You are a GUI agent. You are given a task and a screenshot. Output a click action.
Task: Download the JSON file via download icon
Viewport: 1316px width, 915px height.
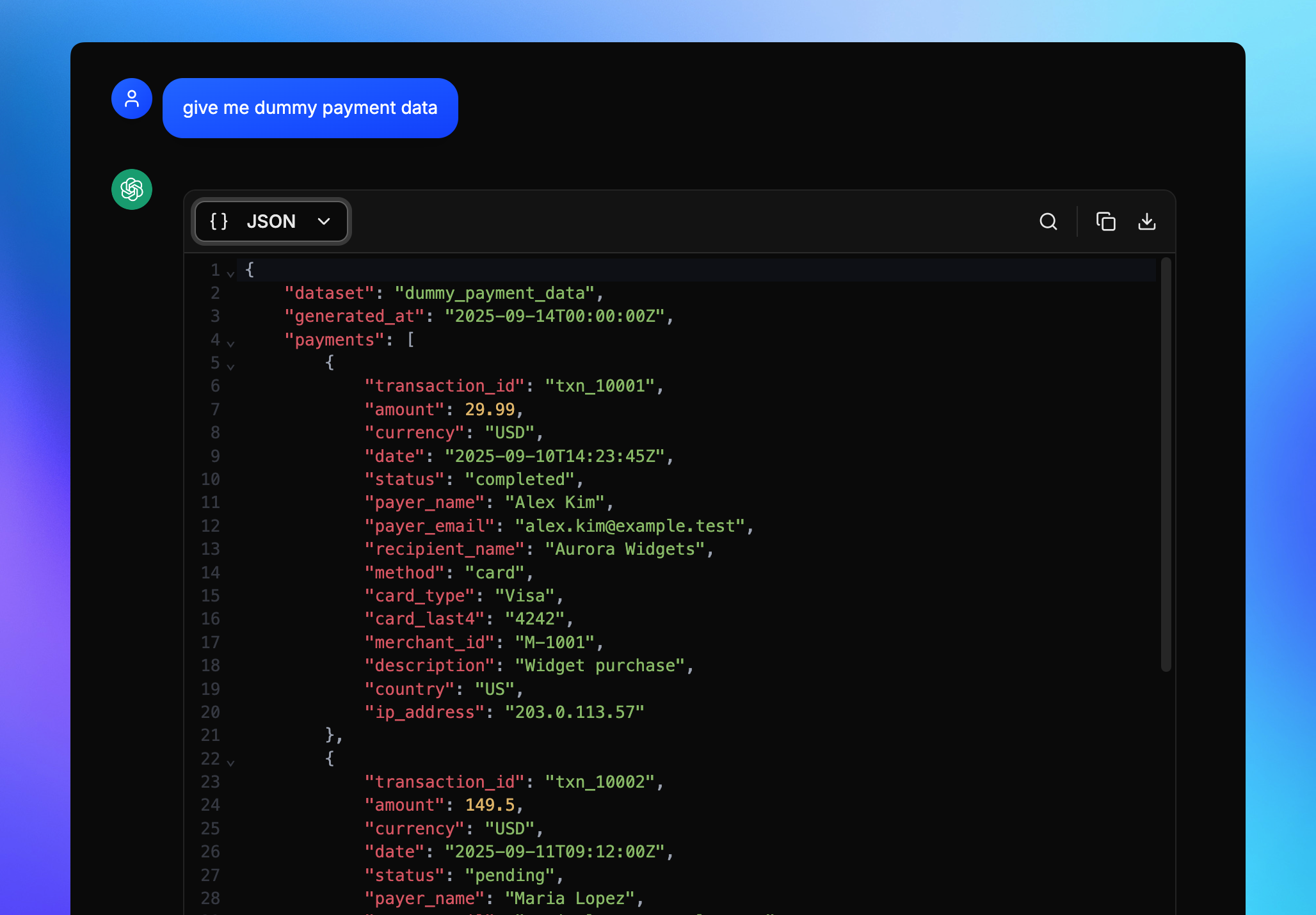[x=1146, y=221]
